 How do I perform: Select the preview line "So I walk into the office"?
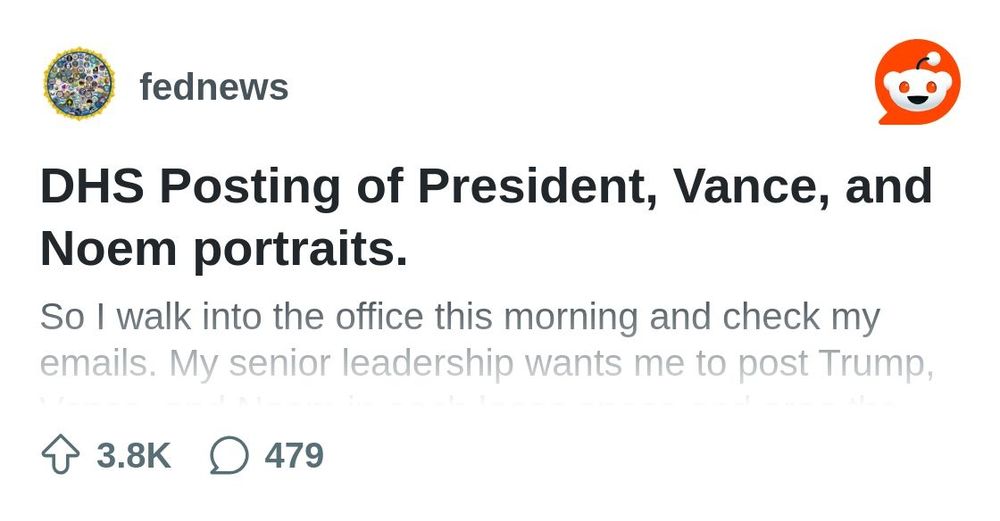coord(460,317)
